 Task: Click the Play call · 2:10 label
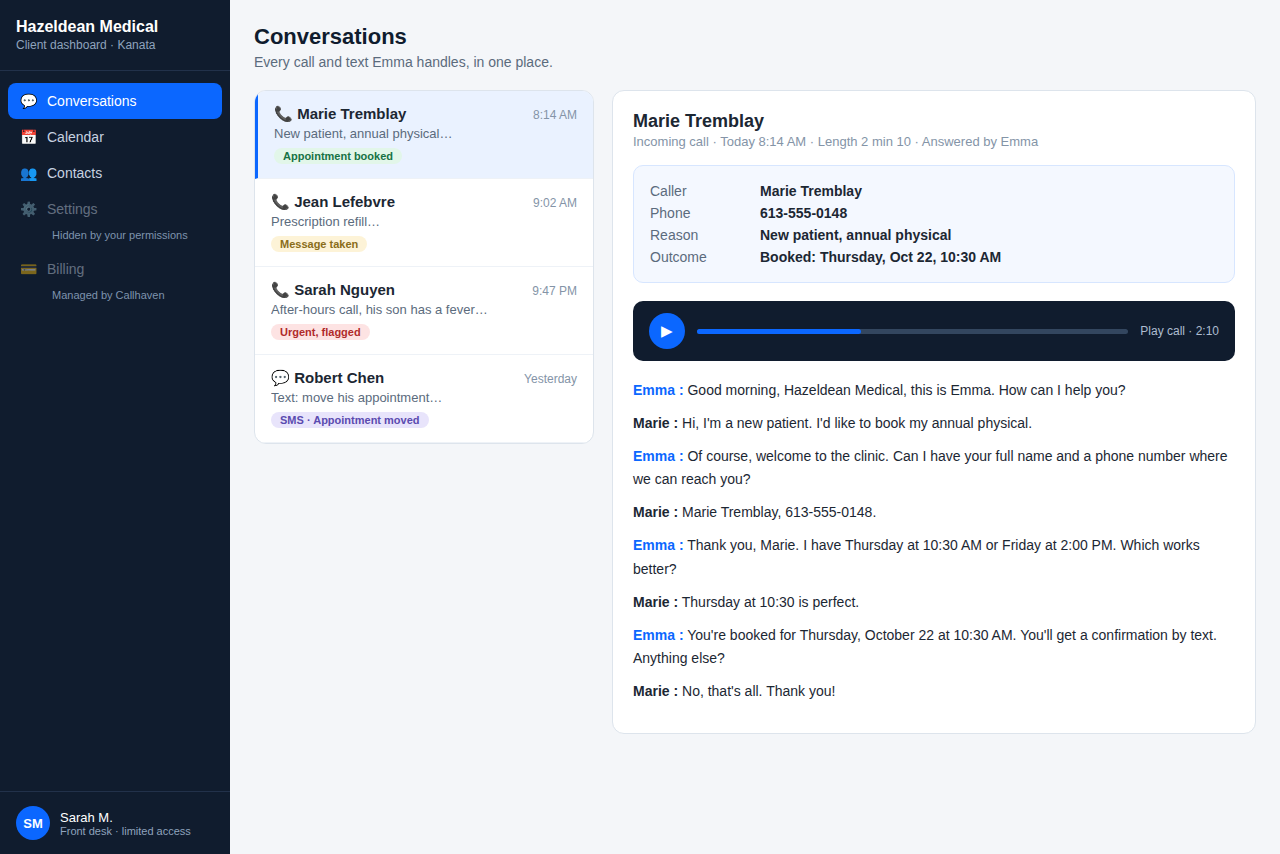tap(1179, 331)
